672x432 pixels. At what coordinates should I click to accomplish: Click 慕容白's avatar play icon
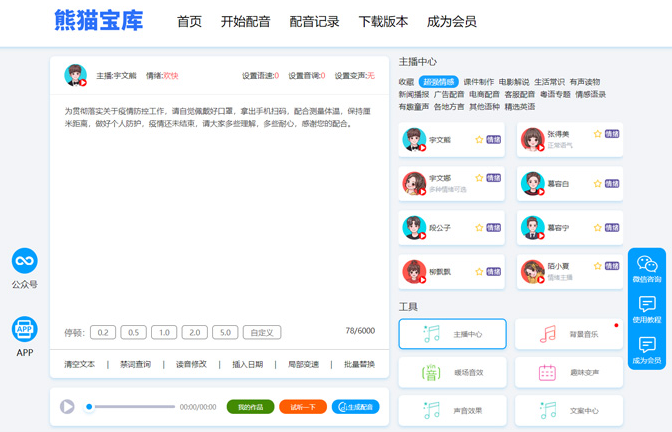click(x=541, y=192)
